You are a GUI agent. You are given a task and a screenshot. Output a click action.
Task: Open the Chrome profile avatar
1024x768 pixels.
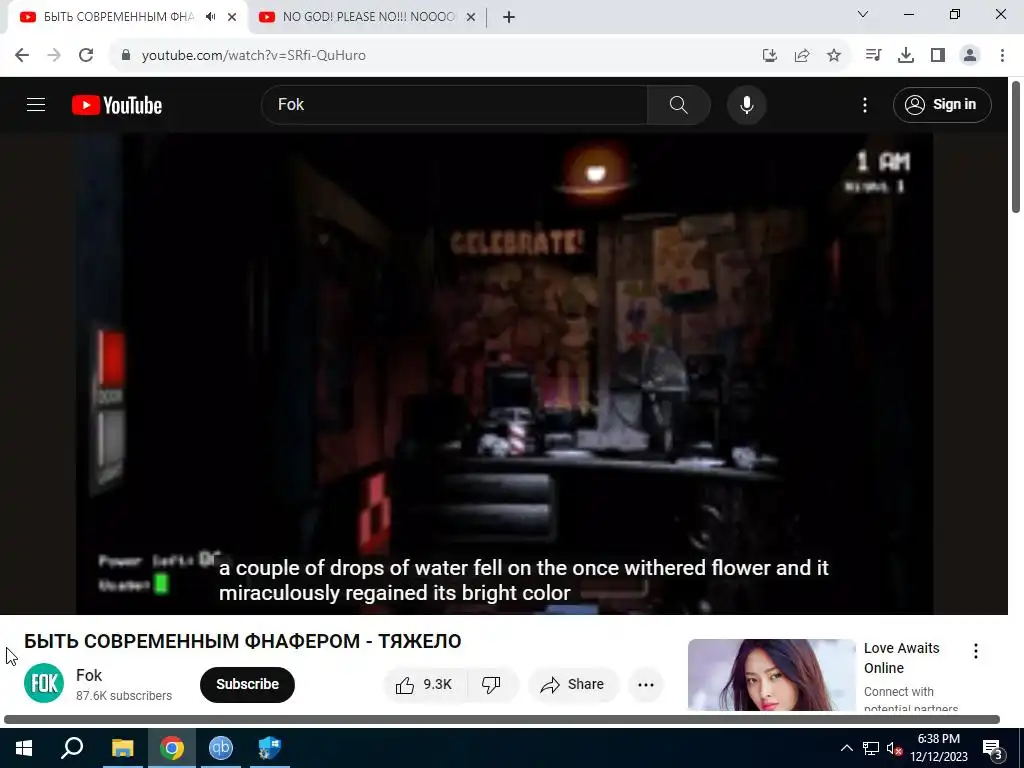970,56
